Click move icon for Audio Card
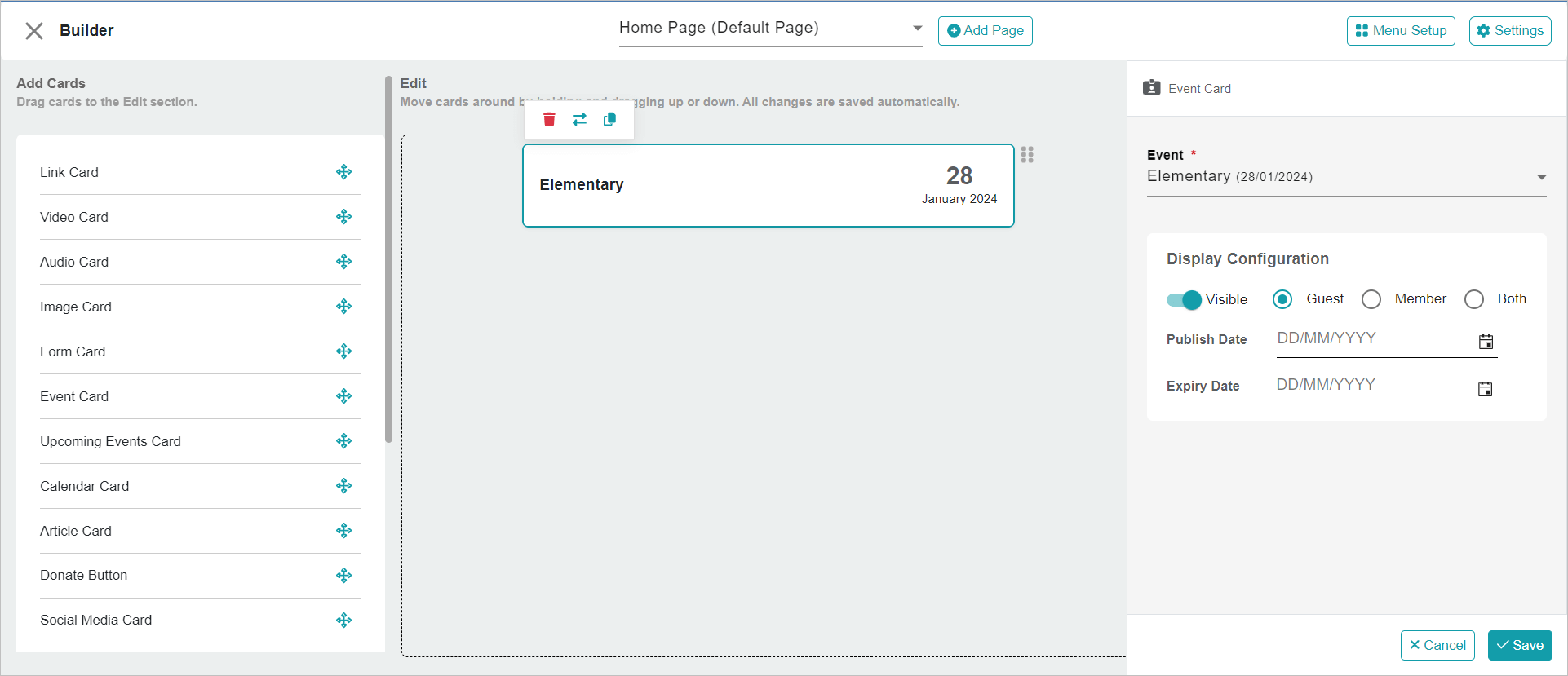 [x=344, y=262]
